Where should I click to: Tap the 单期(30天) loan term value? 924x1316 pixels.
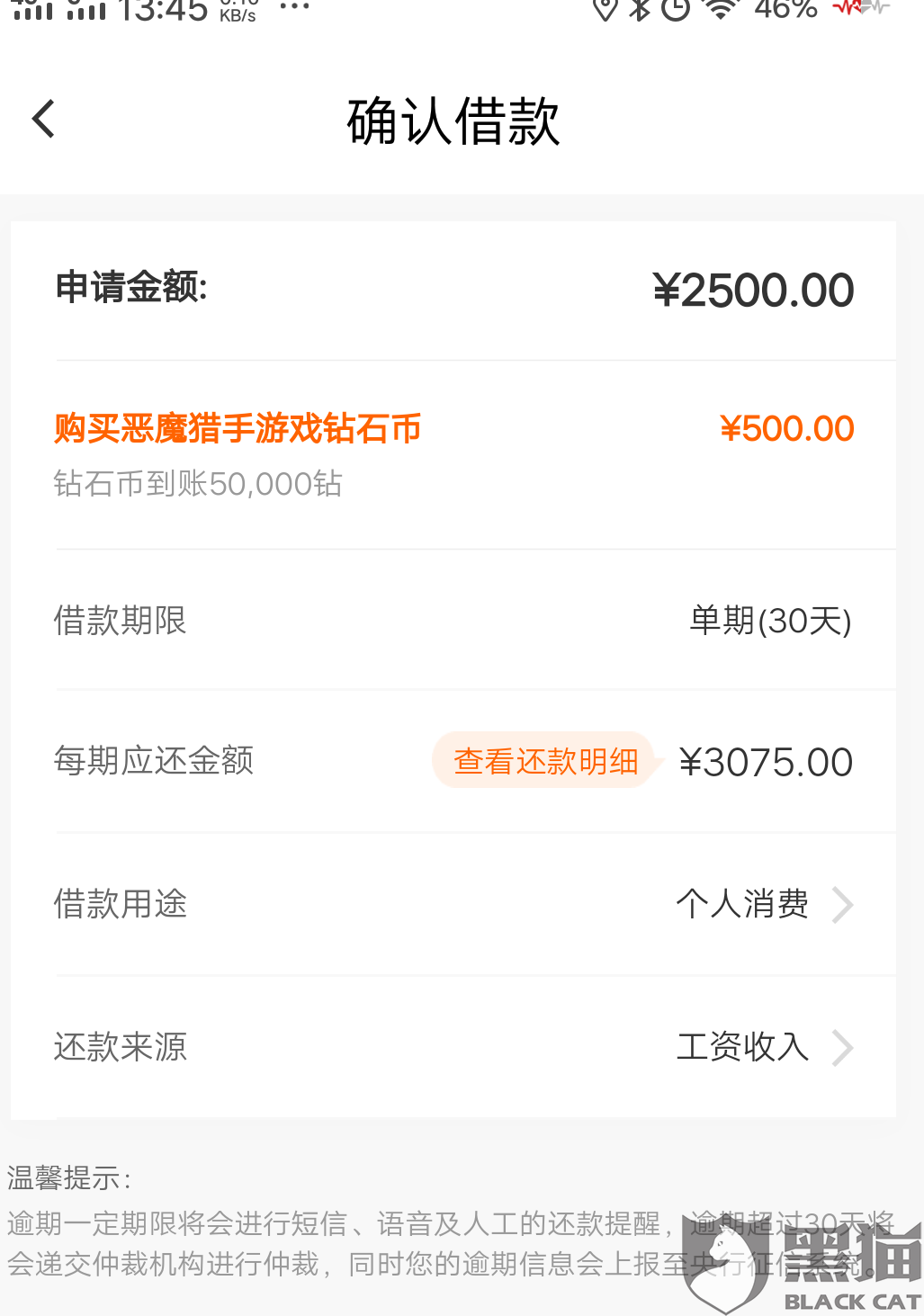770,621
